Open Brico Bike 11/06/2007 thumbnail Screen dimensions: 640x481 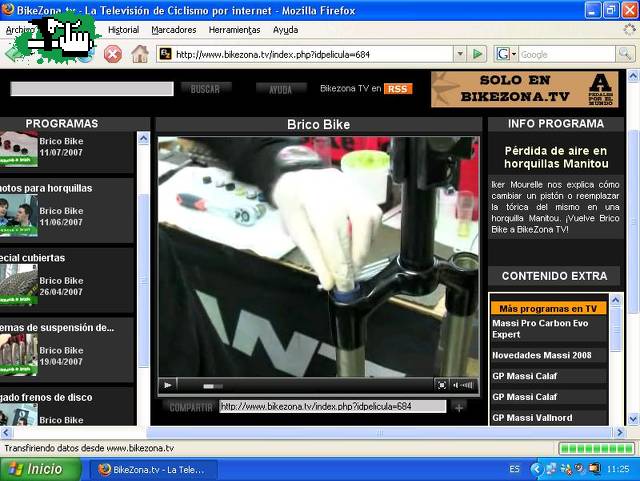click(19, 216)
